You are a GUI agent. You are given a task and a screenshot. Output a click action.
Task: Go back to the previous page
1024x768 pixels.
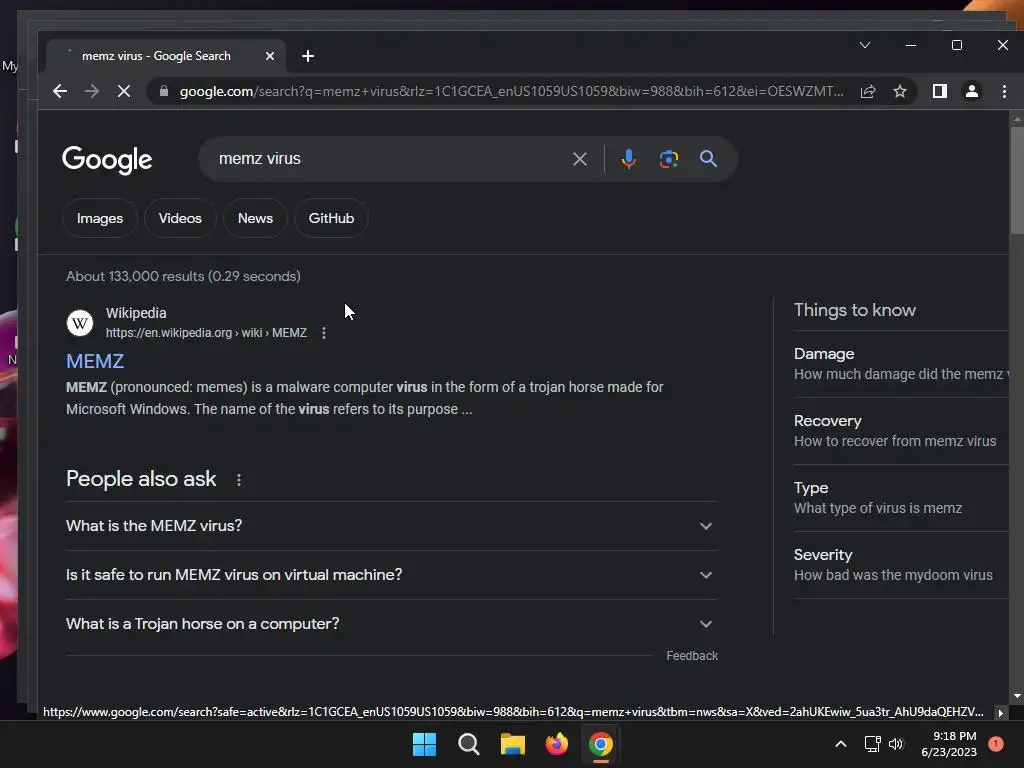click(59, 91)
